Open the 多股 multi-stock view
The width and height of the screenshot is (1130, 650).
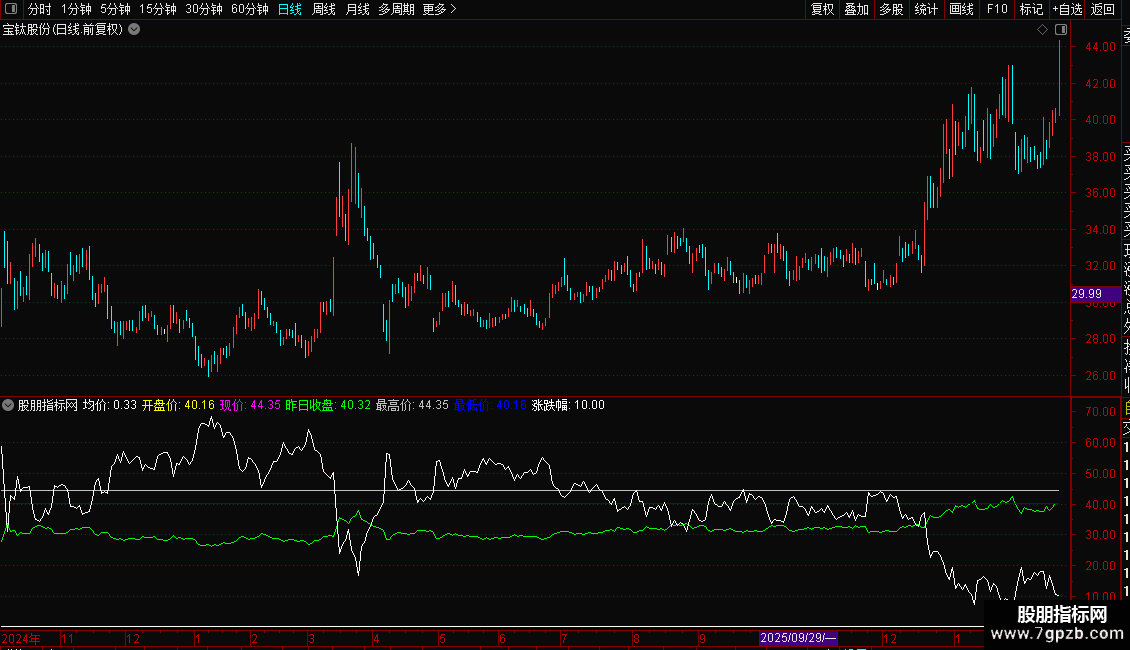pos(891,9)
